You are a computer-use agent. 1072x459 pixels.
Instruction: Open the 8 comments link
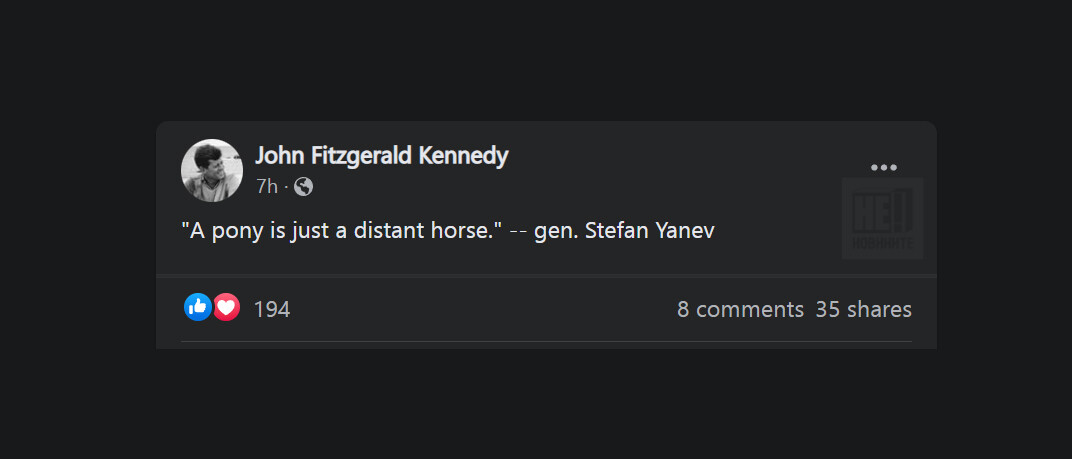pyautogui.click(x=740, y=309)
